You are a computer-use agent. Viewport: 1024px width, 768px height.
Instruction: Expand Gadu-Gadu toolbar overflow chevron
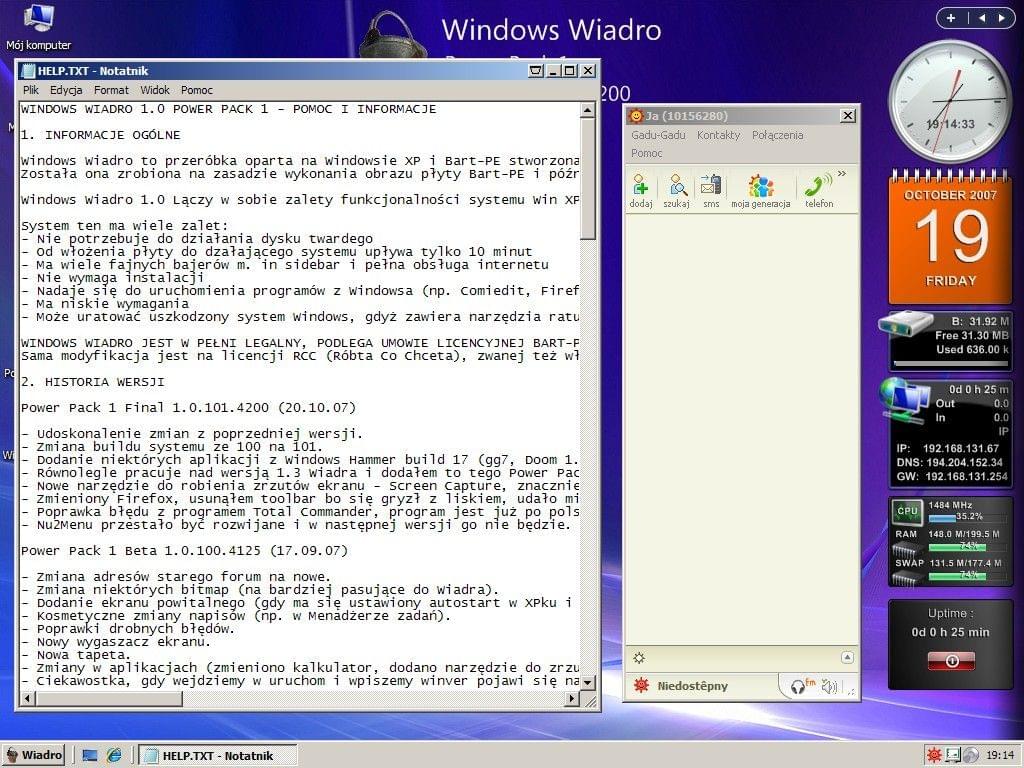(842, 174)
